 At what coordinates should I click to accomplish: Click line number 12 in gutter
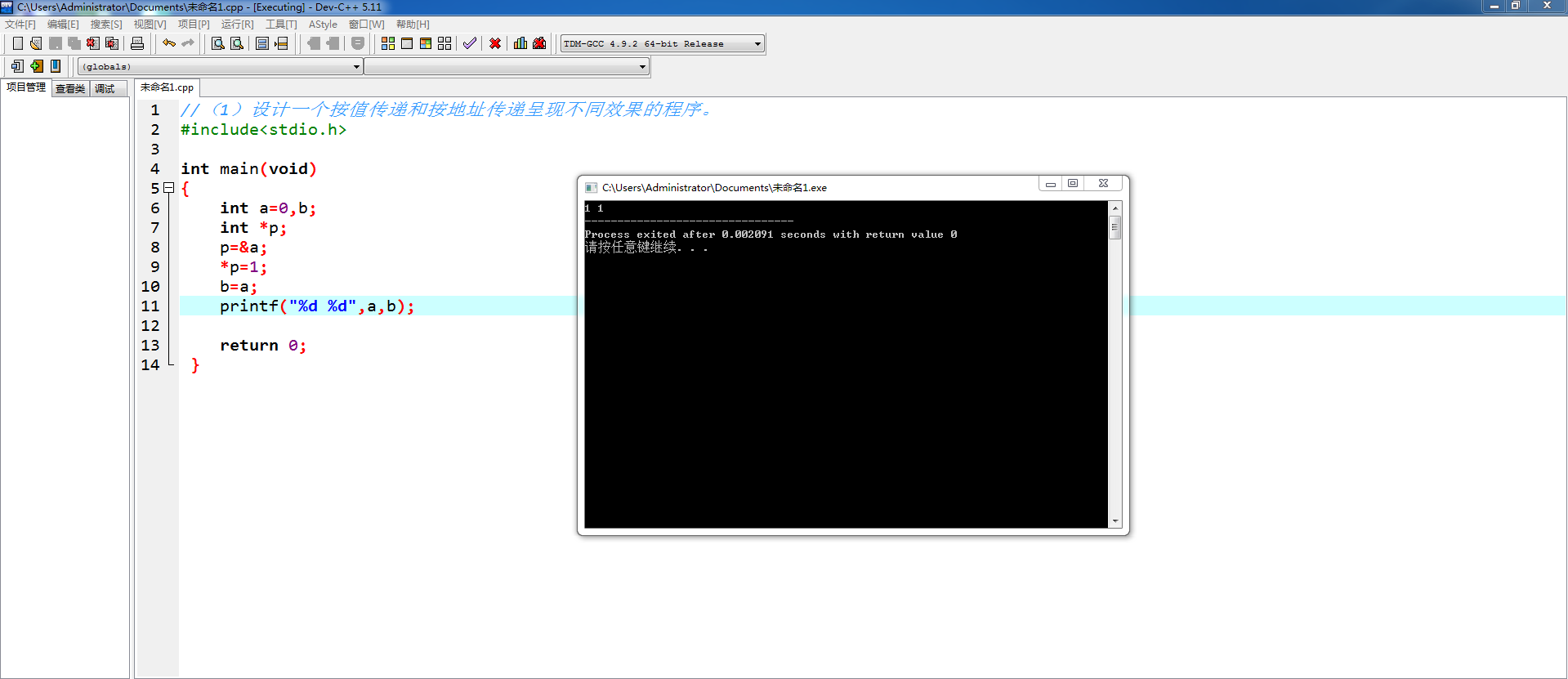coord(150,326)
